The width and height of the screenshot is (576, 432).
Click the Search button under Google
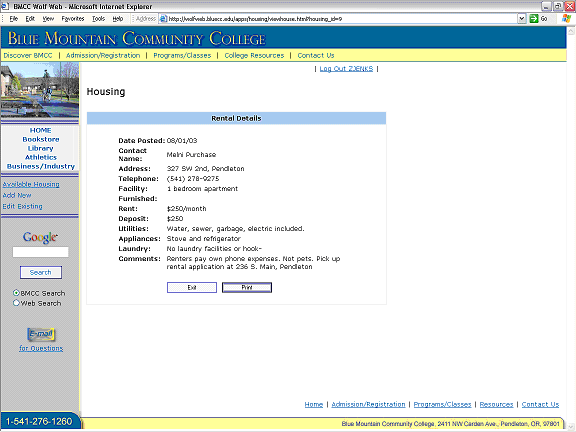41,272
